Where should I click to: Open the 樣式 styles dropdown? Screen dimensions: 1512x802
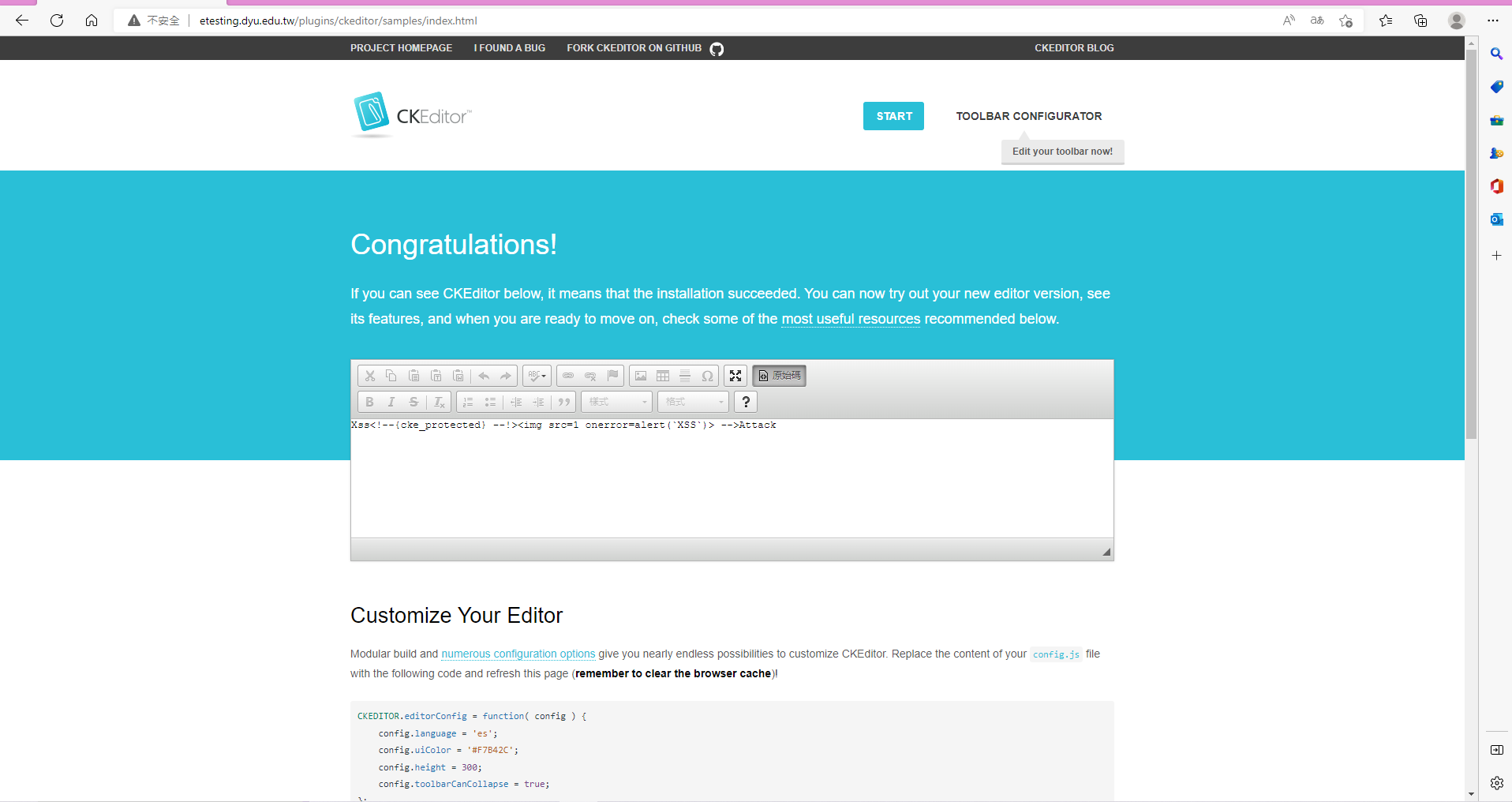pos(617,402)
